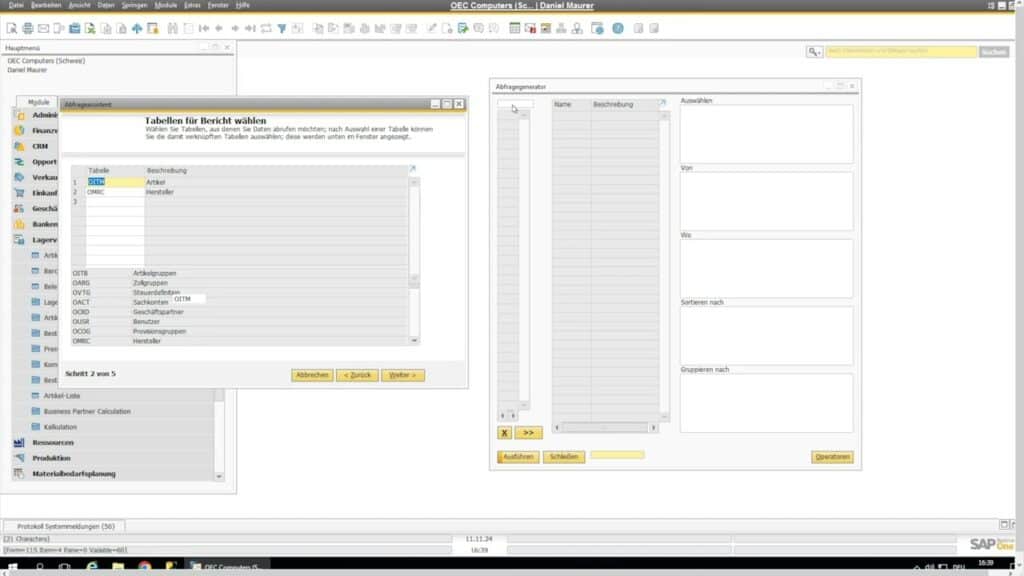Click the Administration module icon
The height and width of the screenshot is (576, 1024).
point(19,115)
